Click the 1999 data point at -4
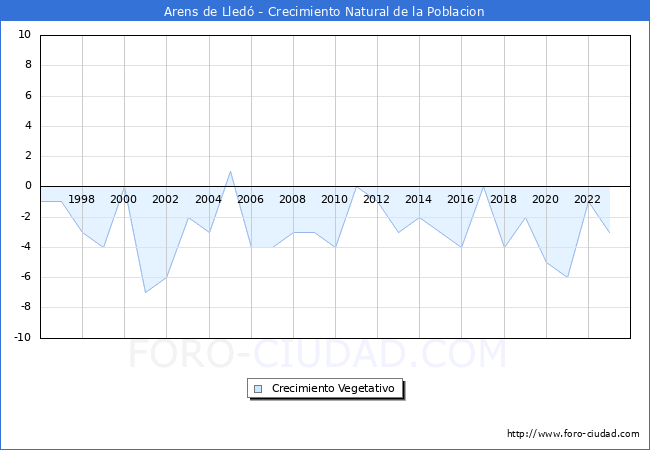The height and width of the screenshot is (450, 650). (104, 247)
